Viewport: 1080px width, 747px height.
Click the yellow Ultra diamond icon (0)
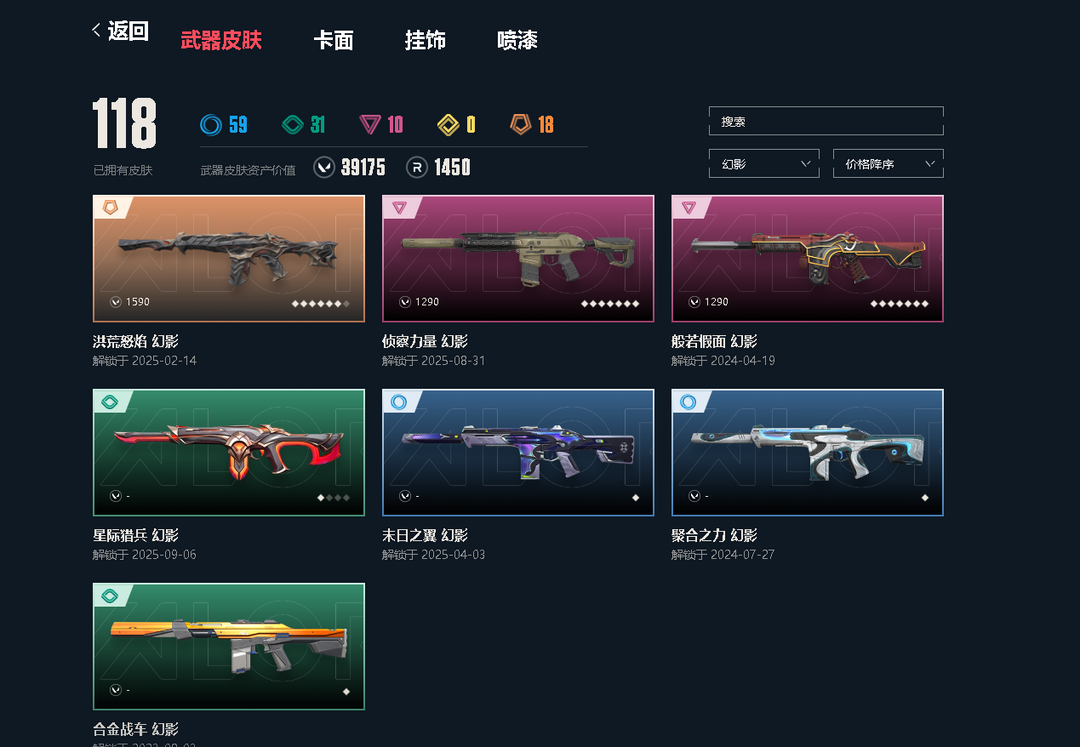pos(448,125)
